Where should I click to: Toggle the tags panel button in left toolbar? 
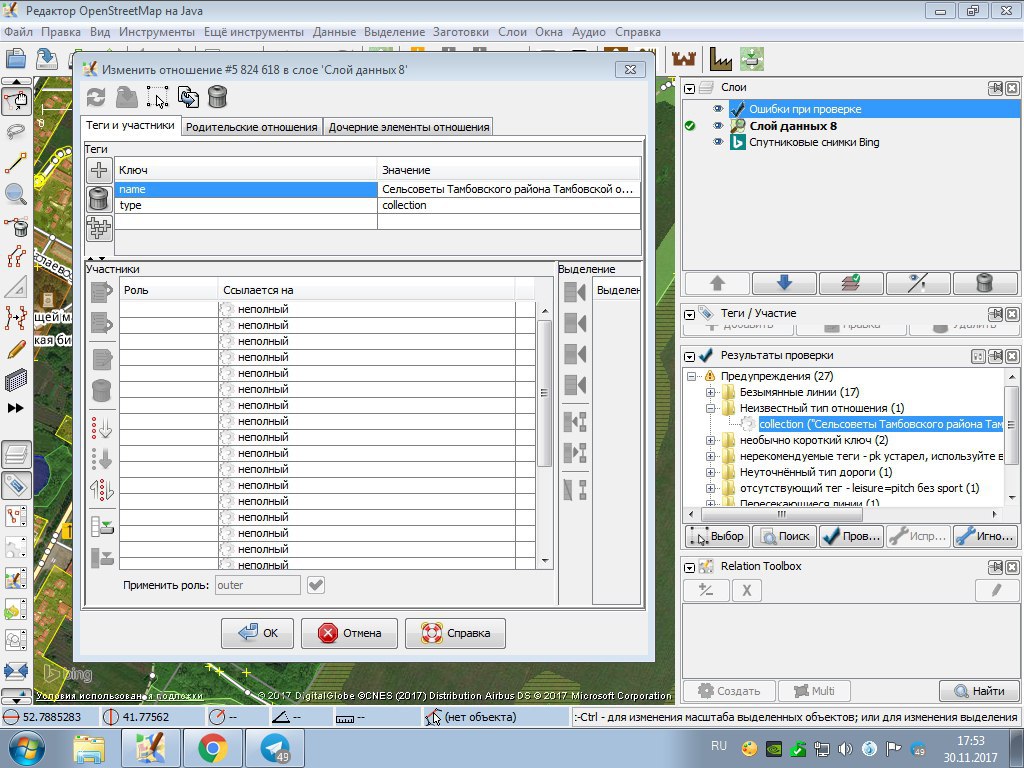[x=16, y=485]
